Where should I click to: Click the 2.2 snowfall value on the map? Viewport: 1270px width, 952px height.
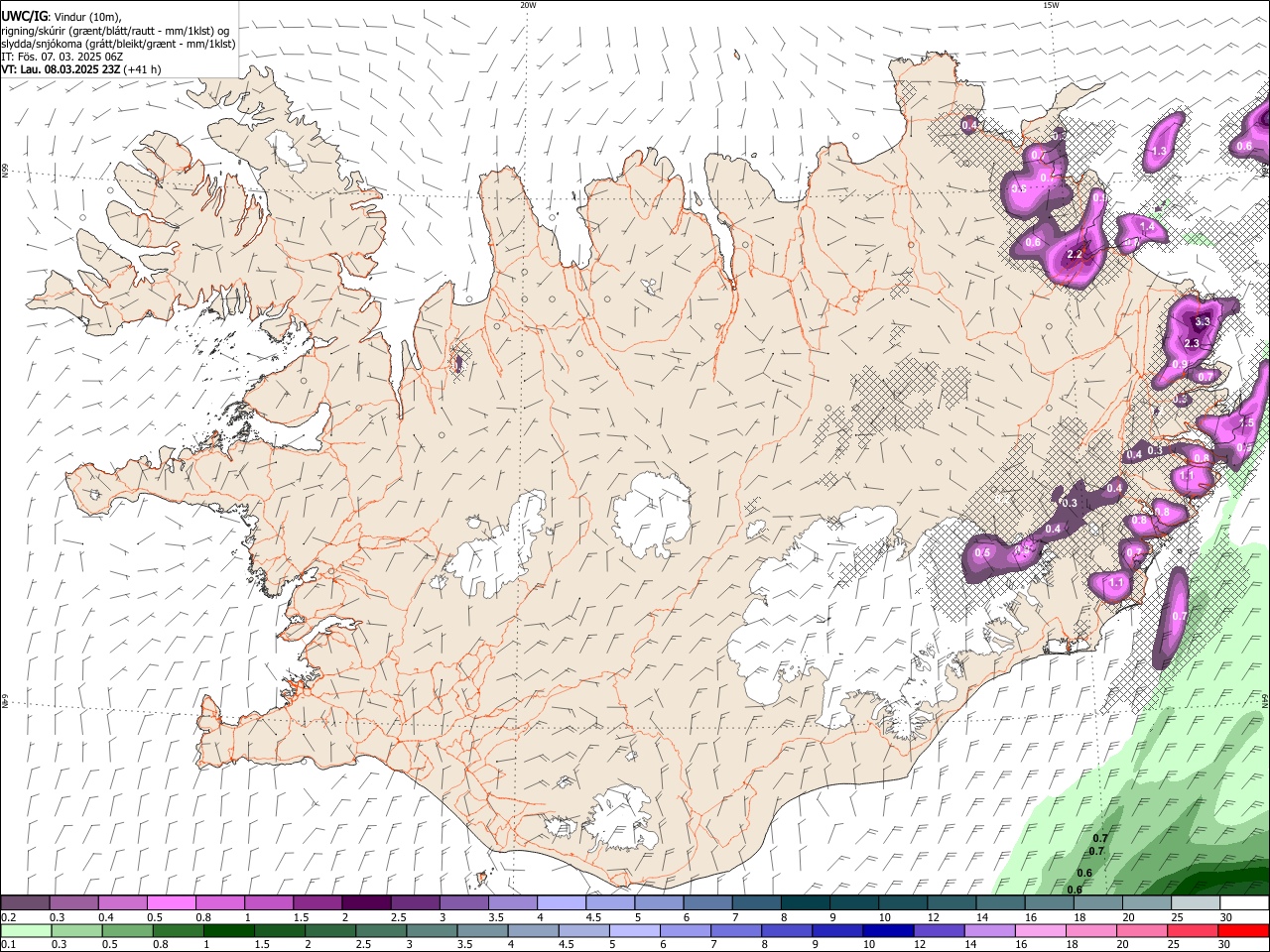tap(1074, 255)
